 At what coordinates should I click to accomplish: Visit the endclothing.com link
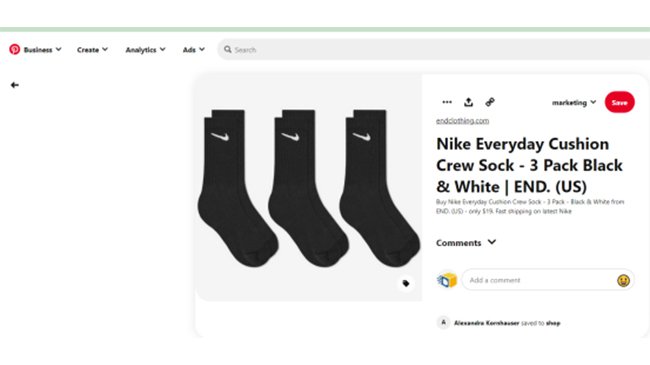coord(462,121)
